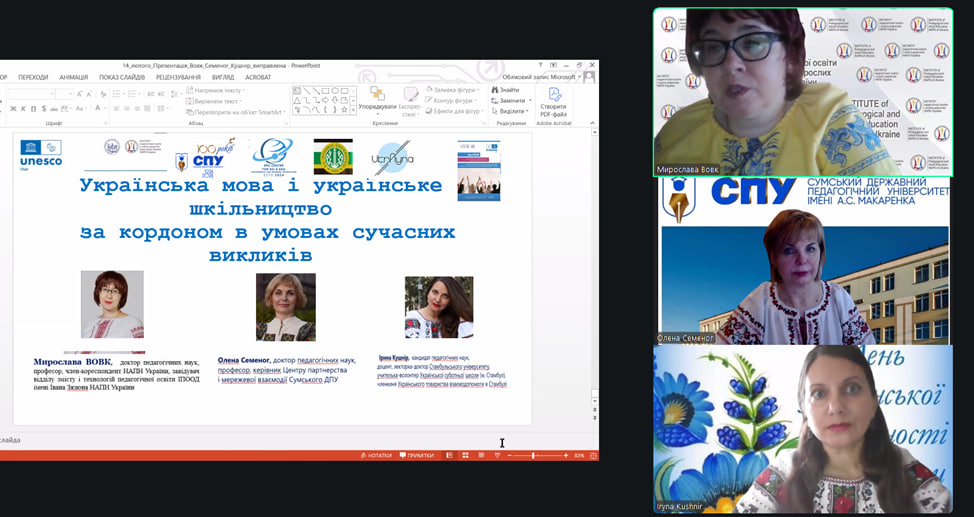Click Fit slide to window icon
This screenshot has height=517, width=974.
pyautogui.click(x=593, y=455)
